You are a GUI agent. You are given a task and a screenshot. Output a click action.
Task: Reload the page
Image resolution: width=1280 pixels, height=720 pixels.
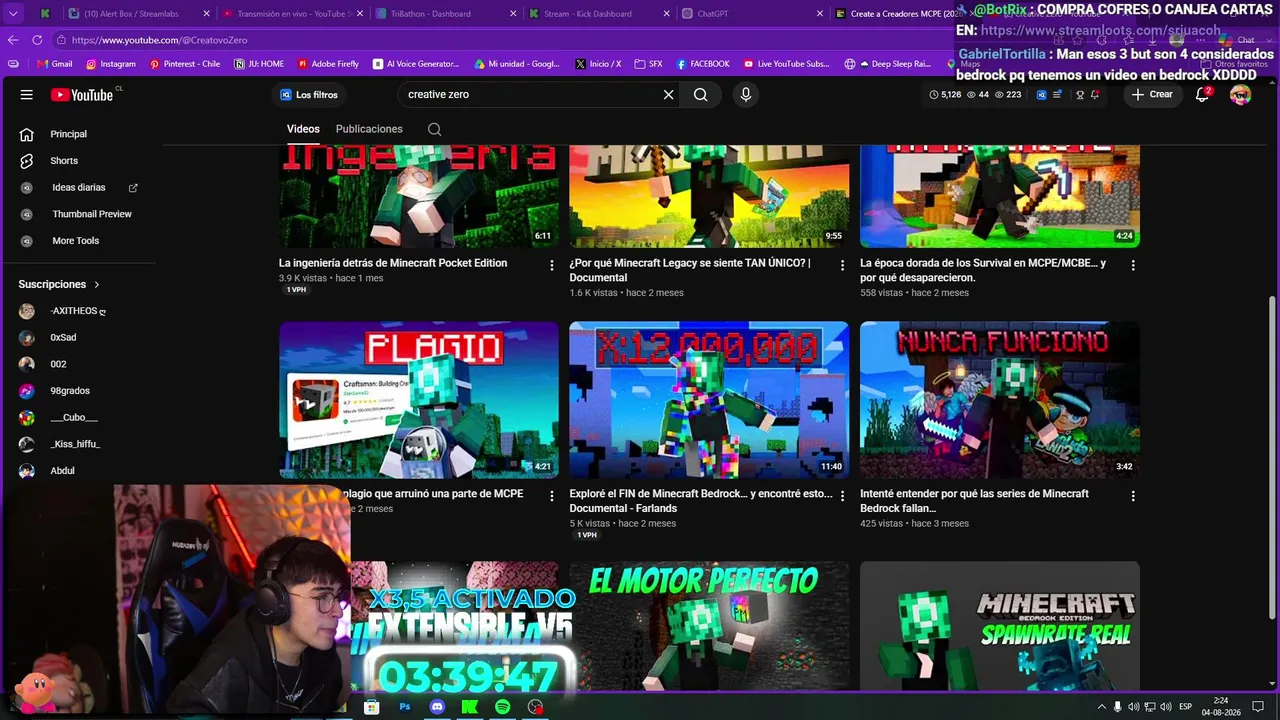(x=37, y=40)
